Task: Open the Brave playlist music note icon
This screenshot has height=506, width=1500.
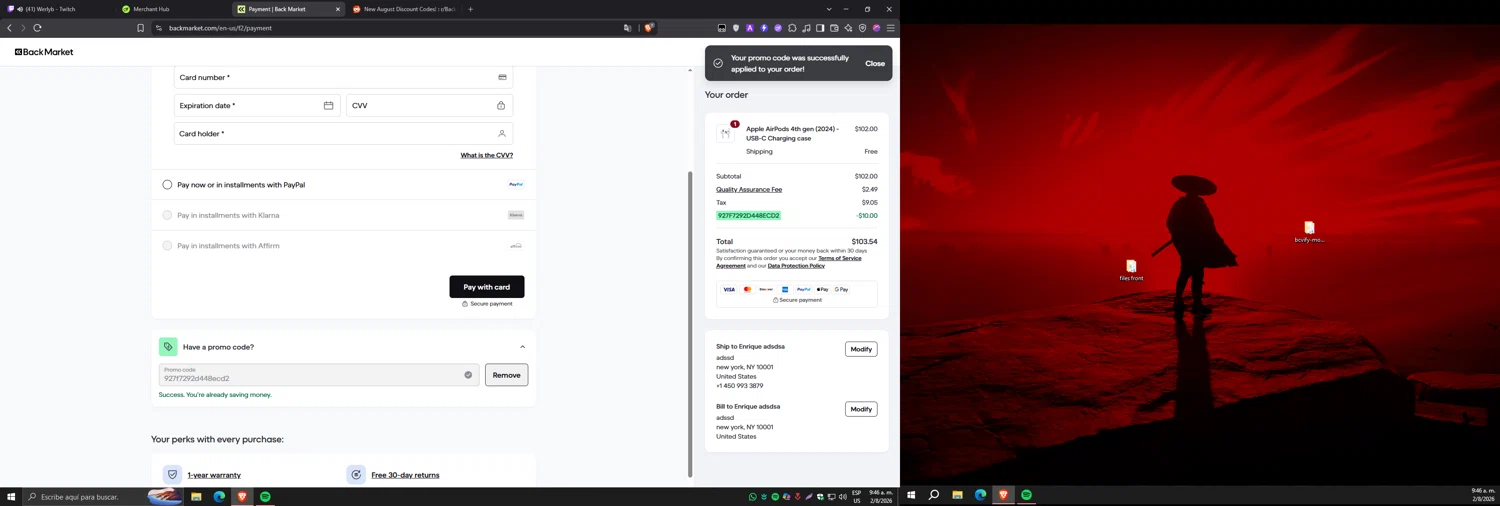Action: (806, 28)
